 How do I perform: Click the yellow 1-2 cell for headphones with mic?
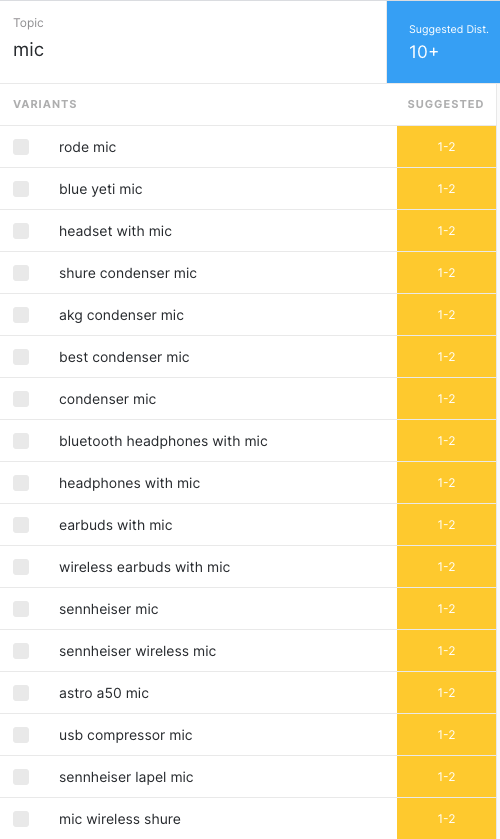(x=446, y=483)
